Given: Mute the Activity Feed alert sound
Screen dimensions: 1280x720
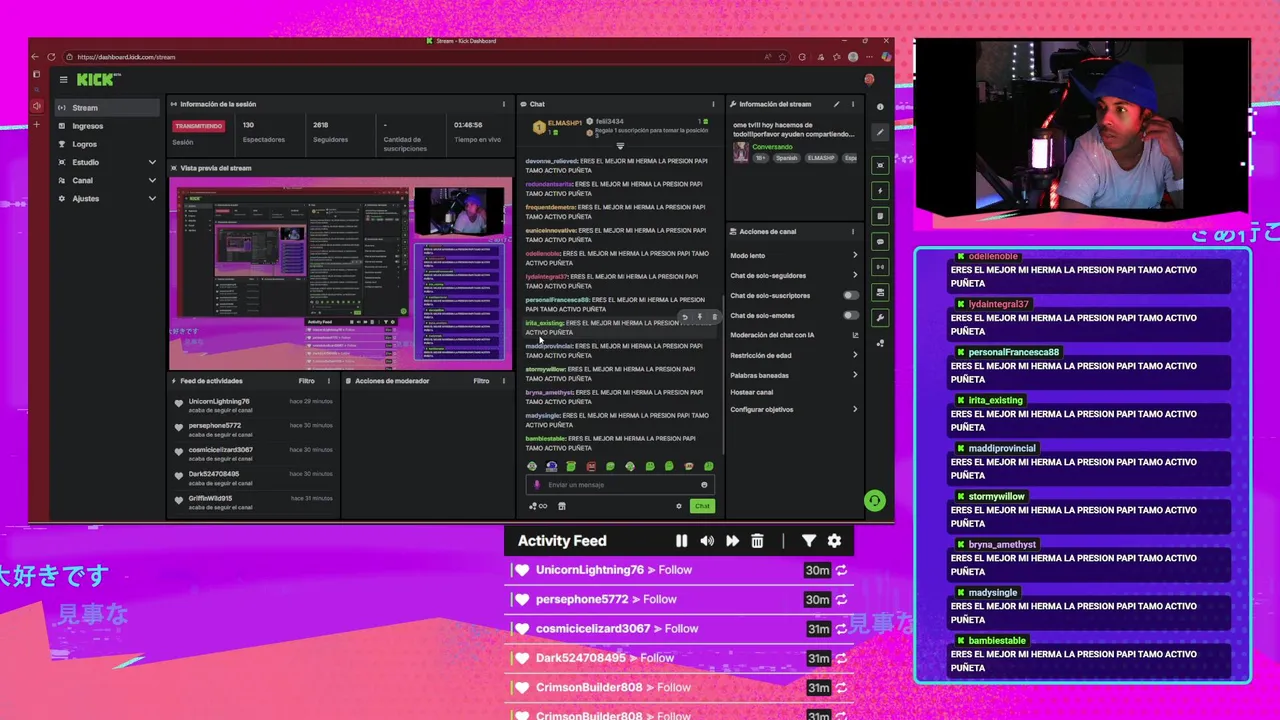Looking at the screenshot, I should pos(707,541).
